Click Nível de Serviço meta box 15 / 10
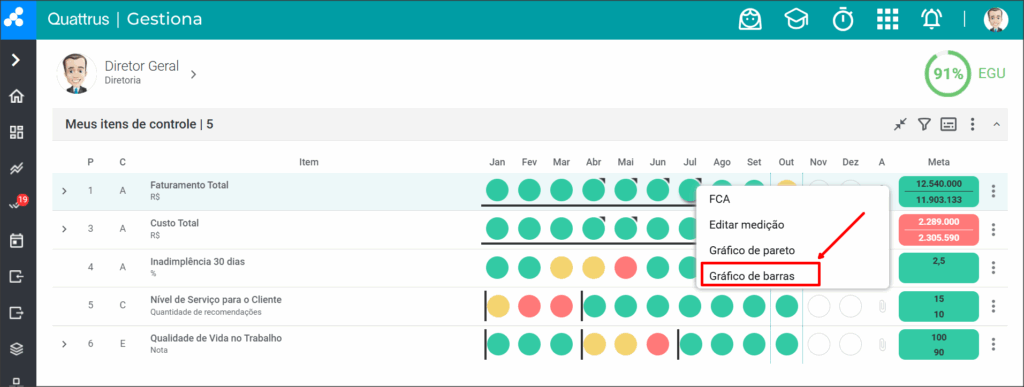The width and height of the screenshot is (1024, 387). coord(938,306)
